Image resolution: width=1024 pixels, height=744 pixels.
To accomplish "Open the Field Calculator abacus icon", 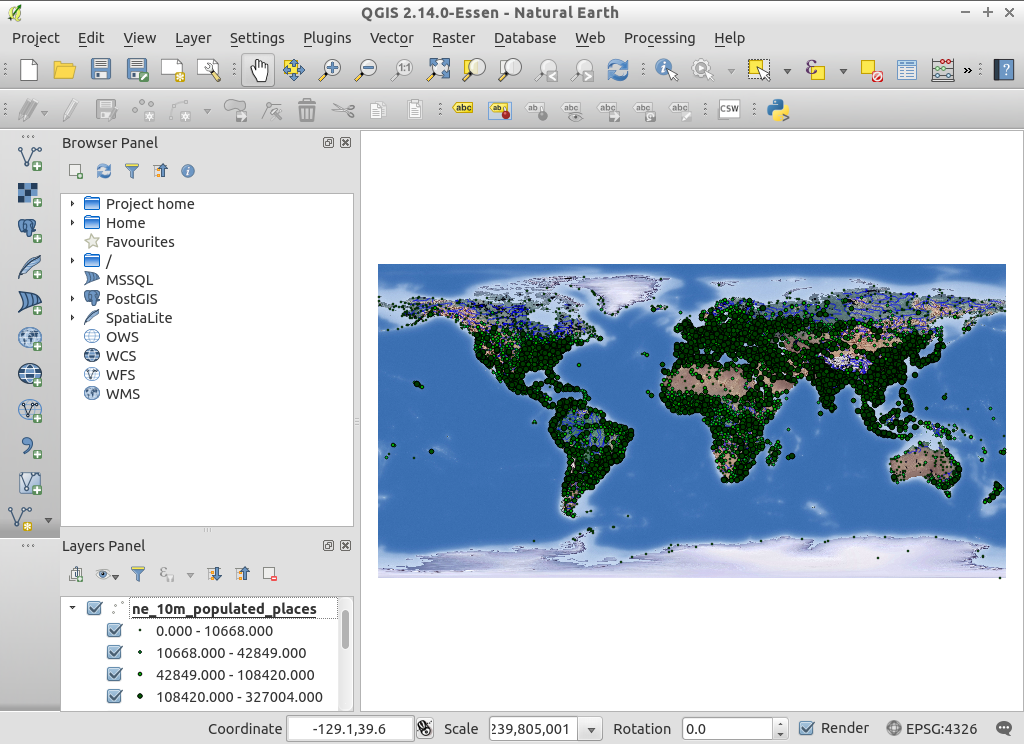I will tap(943, 70).
